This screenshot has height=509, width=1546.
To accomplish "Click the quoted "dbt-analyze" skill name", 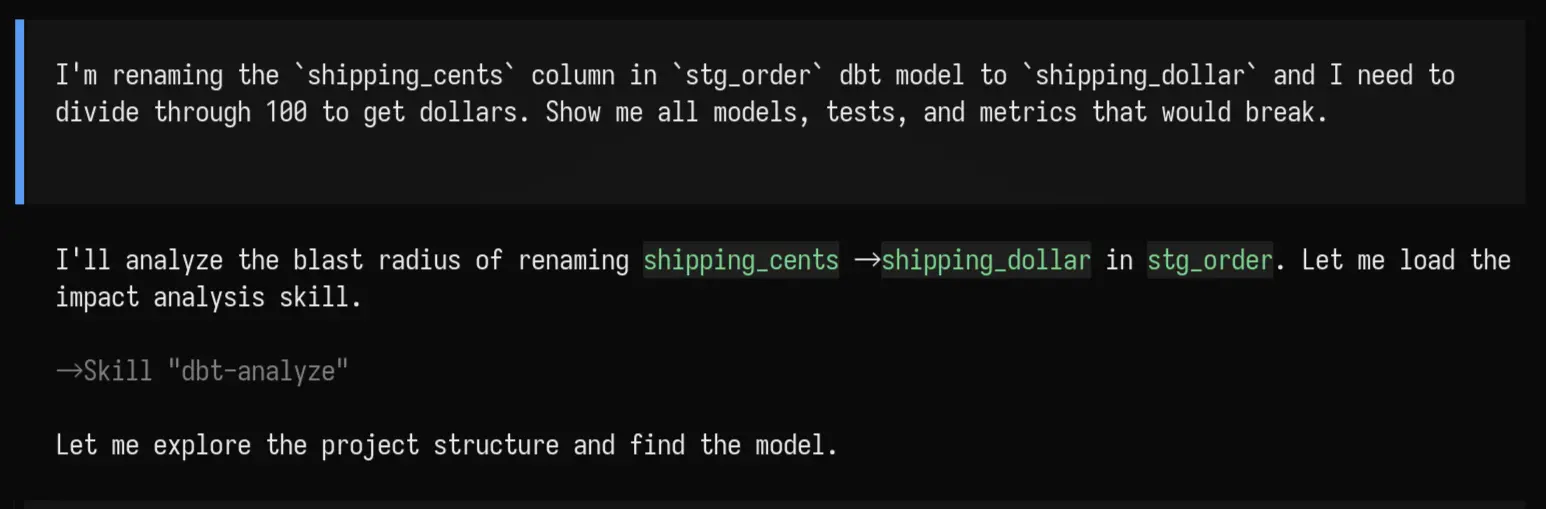I will (258, 371).
